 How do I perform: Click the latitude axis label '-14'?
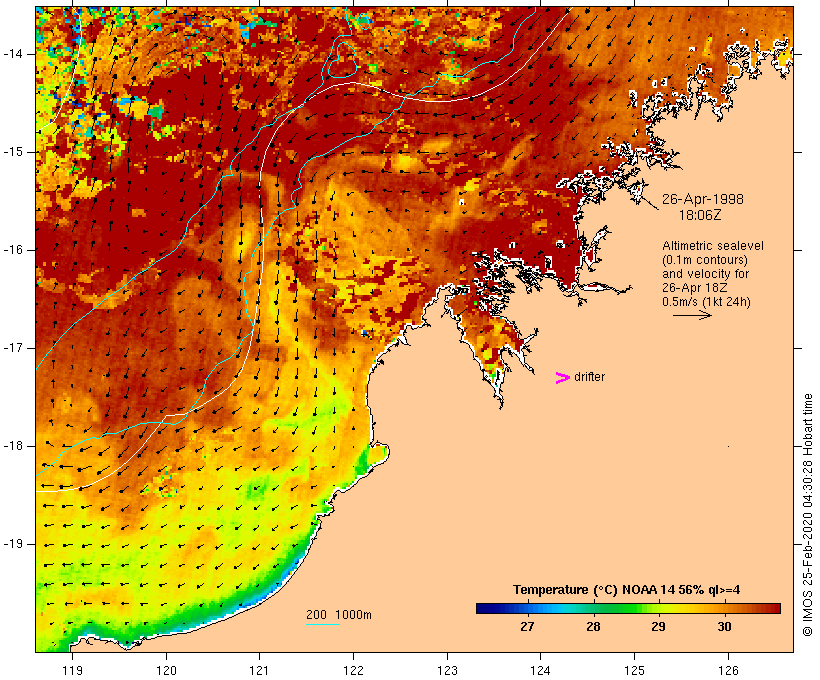click(x=13, y=54)
